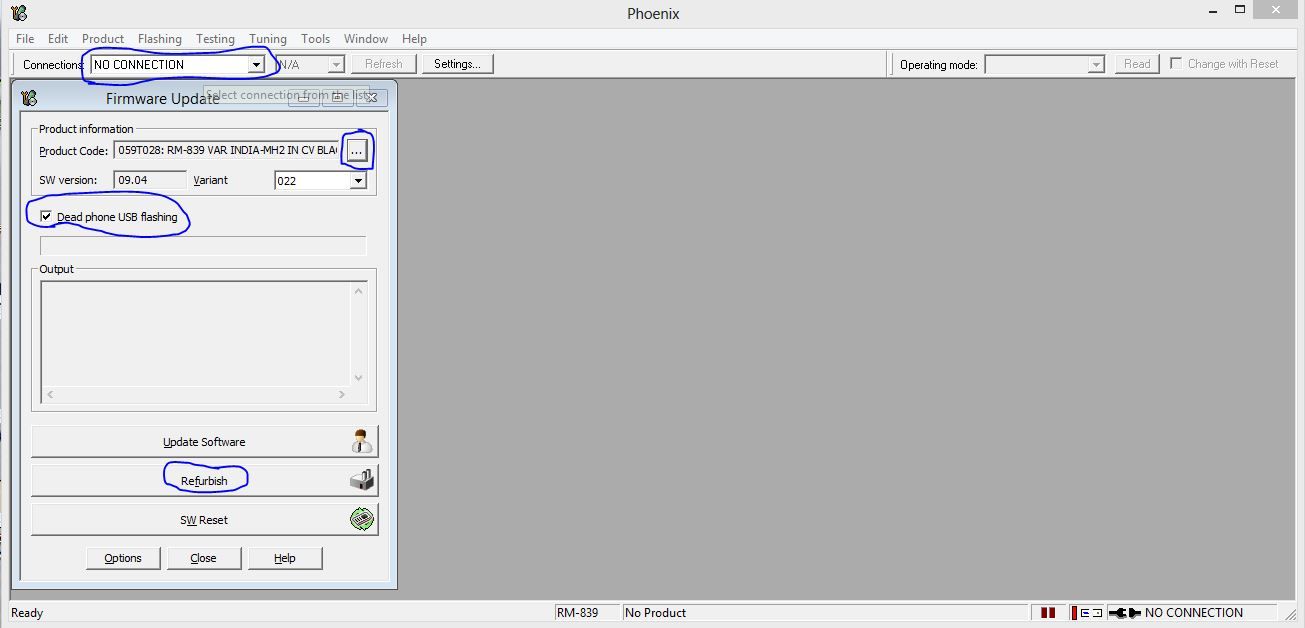Open the Flashing menu
Viewport: 1305px width, 628px height.
(160, 39)
